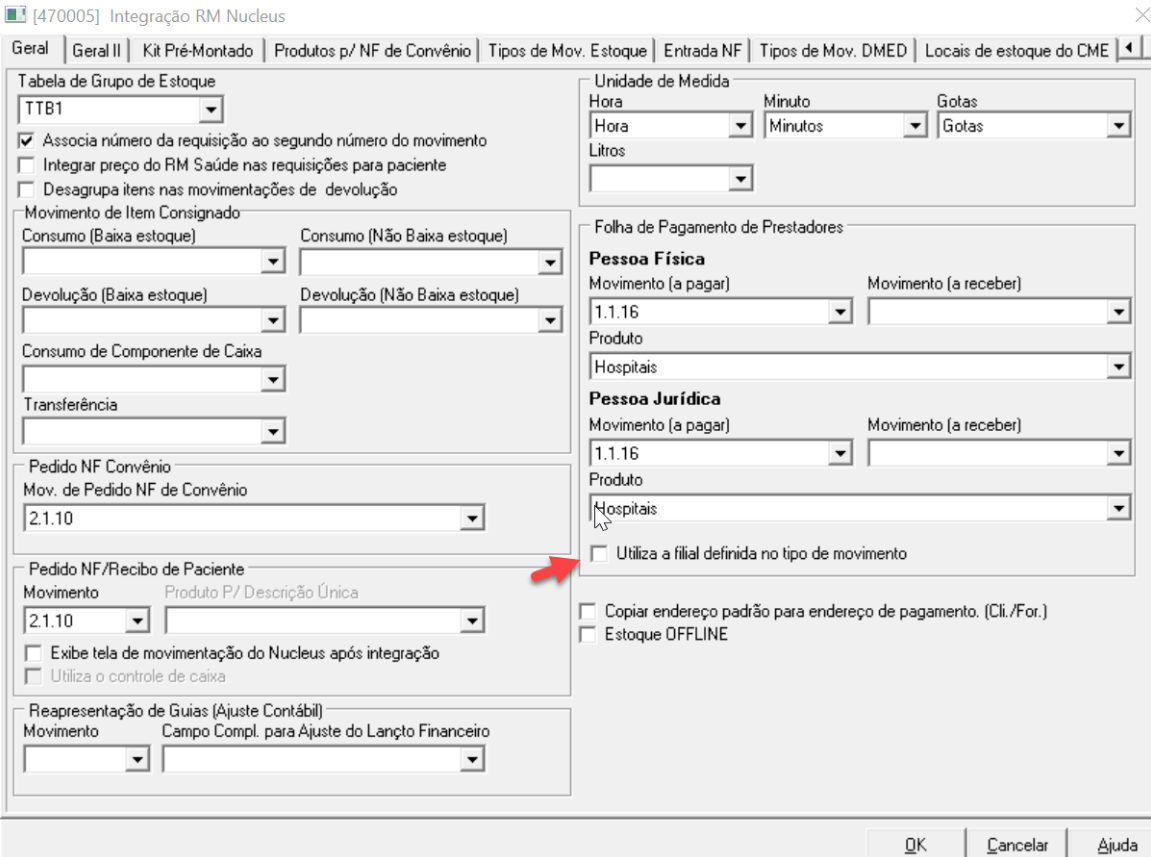Open the Gotas unit dropdown
This screenshot has height=857, width=1151.
point(1118,126)
